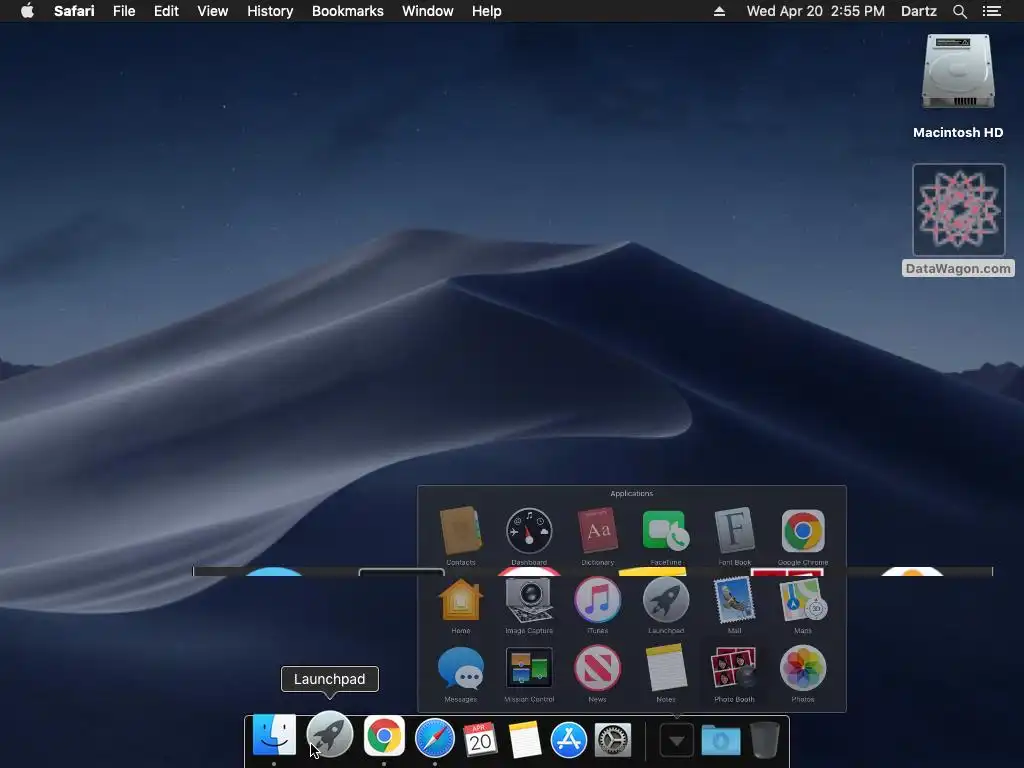The height and width of the screenshot is (768, 1024).
Task: Launch Dictionary from the Applications stack
Action: tap(598, 530)
